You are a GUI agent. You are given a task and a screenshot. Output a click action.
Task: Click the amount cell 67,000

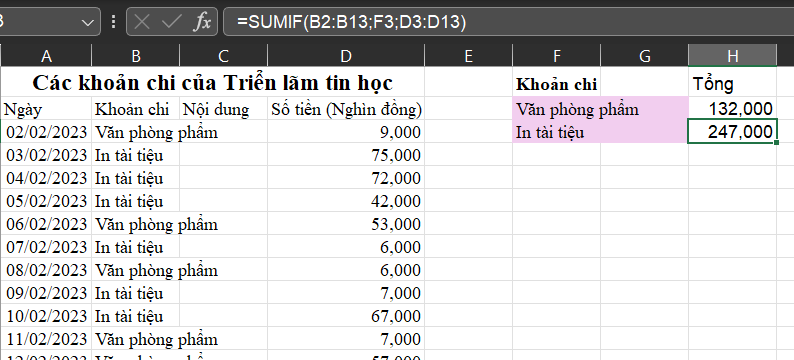point(346,316)
